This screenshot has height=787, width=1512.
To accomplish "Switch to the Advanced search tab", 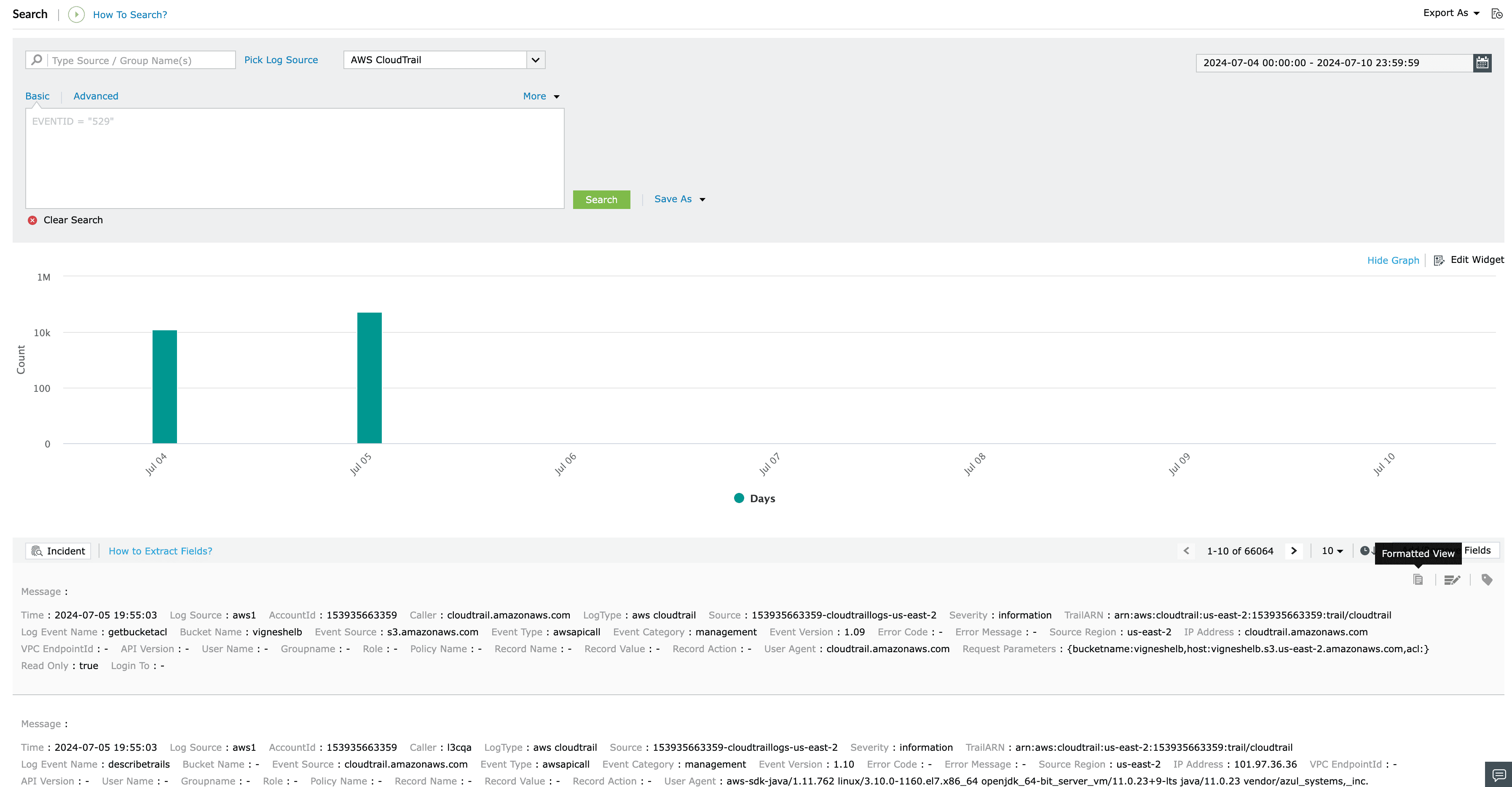I will point(96,96).
